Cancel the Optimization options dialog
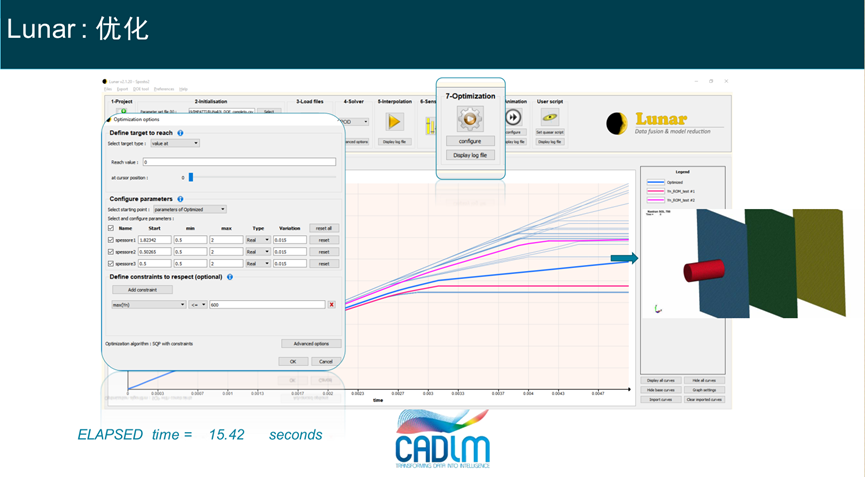Image resolution: width=865 pixels, height=477 pixels. click(325, 362)
